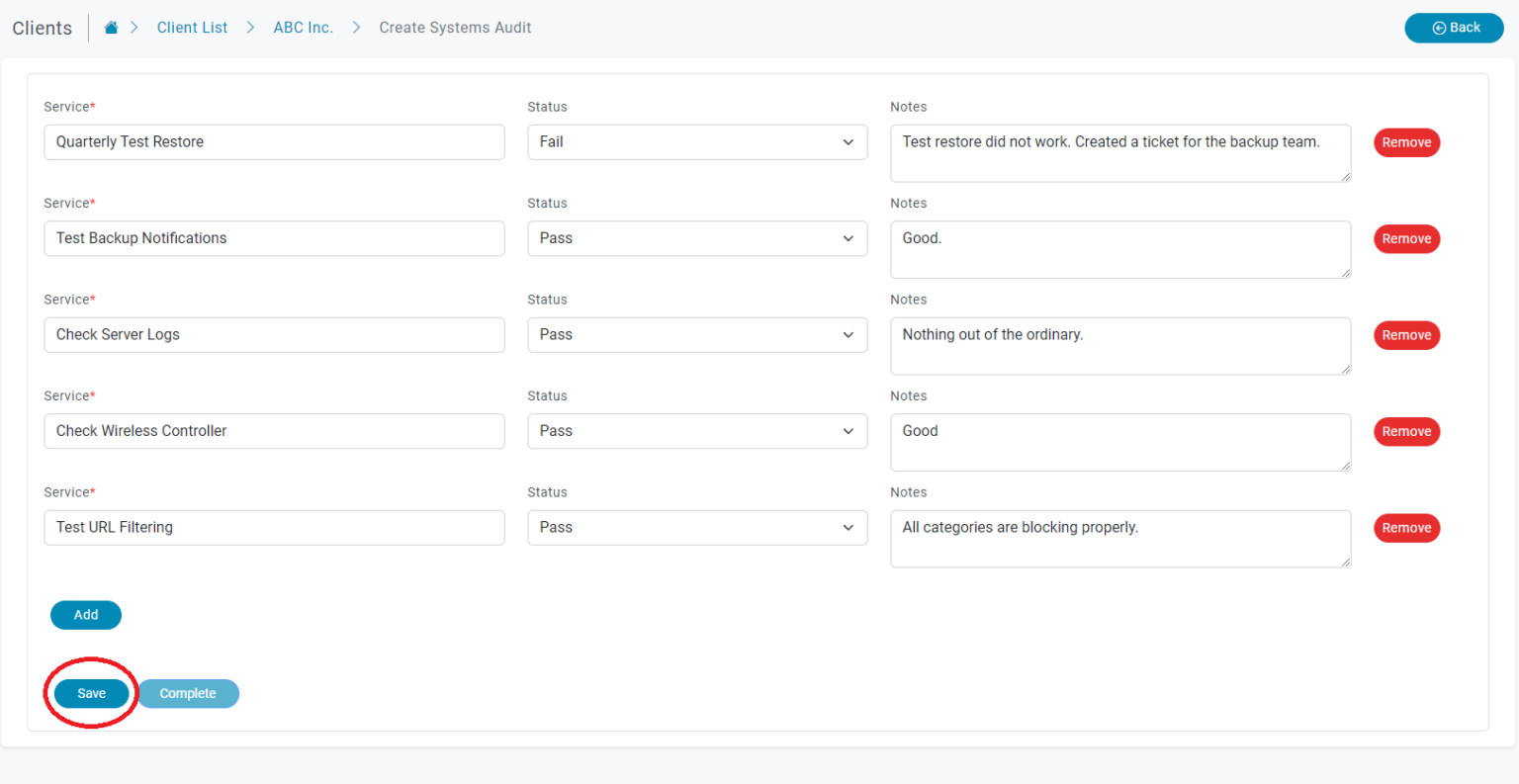Click the notes field for Check Wireless Controller

click(1119, 442)
